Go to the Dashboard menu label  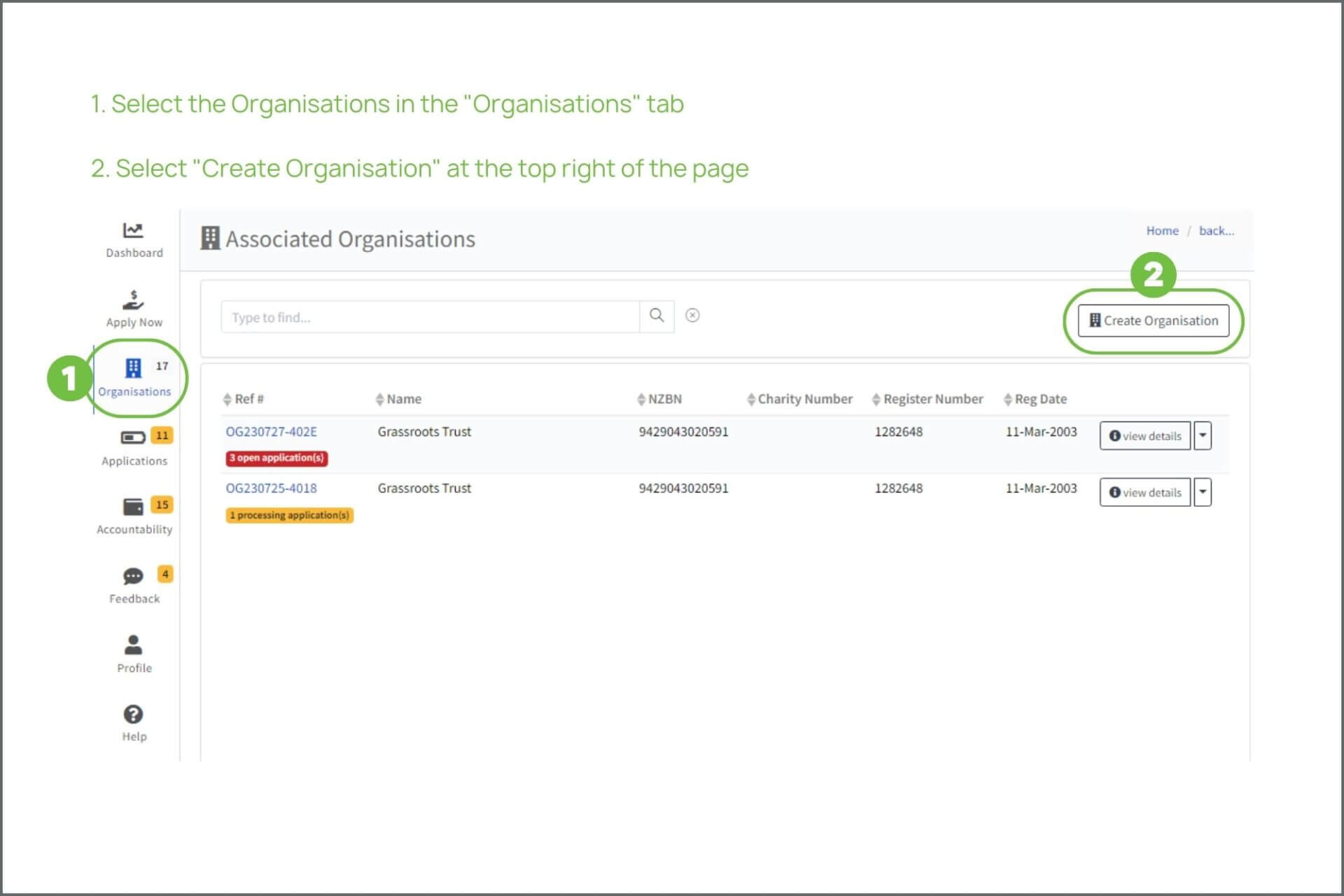pyautogui.click(x=134, y=253)
